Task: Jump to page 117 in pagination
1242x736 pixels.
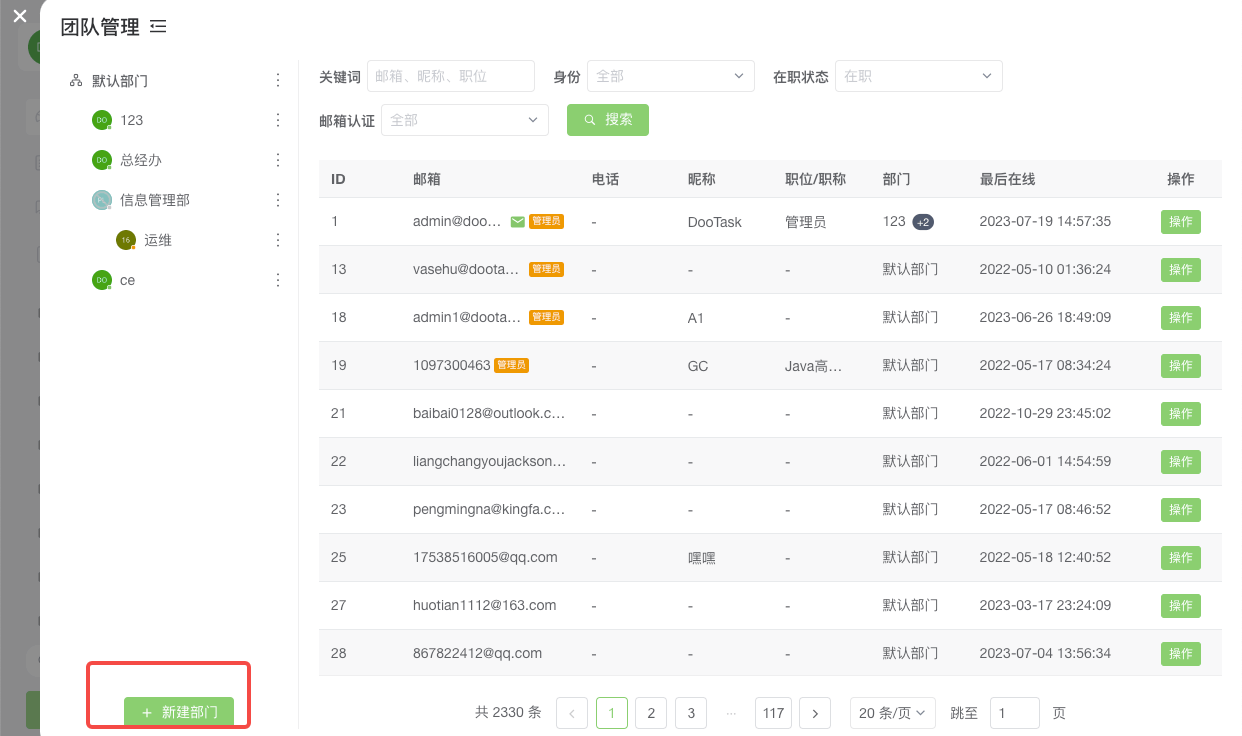Action: pyautogui.click(x=773, y=713)
